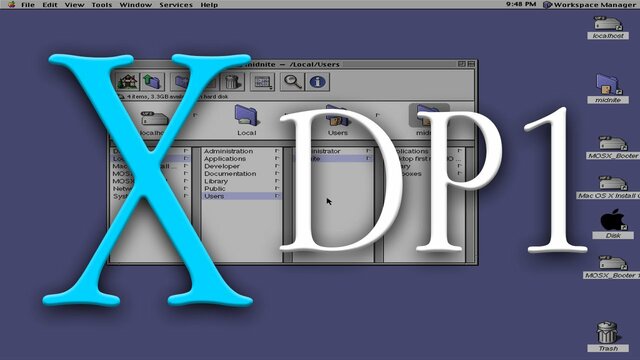Expand arrow beside Public row

click(x=277, y=189)
